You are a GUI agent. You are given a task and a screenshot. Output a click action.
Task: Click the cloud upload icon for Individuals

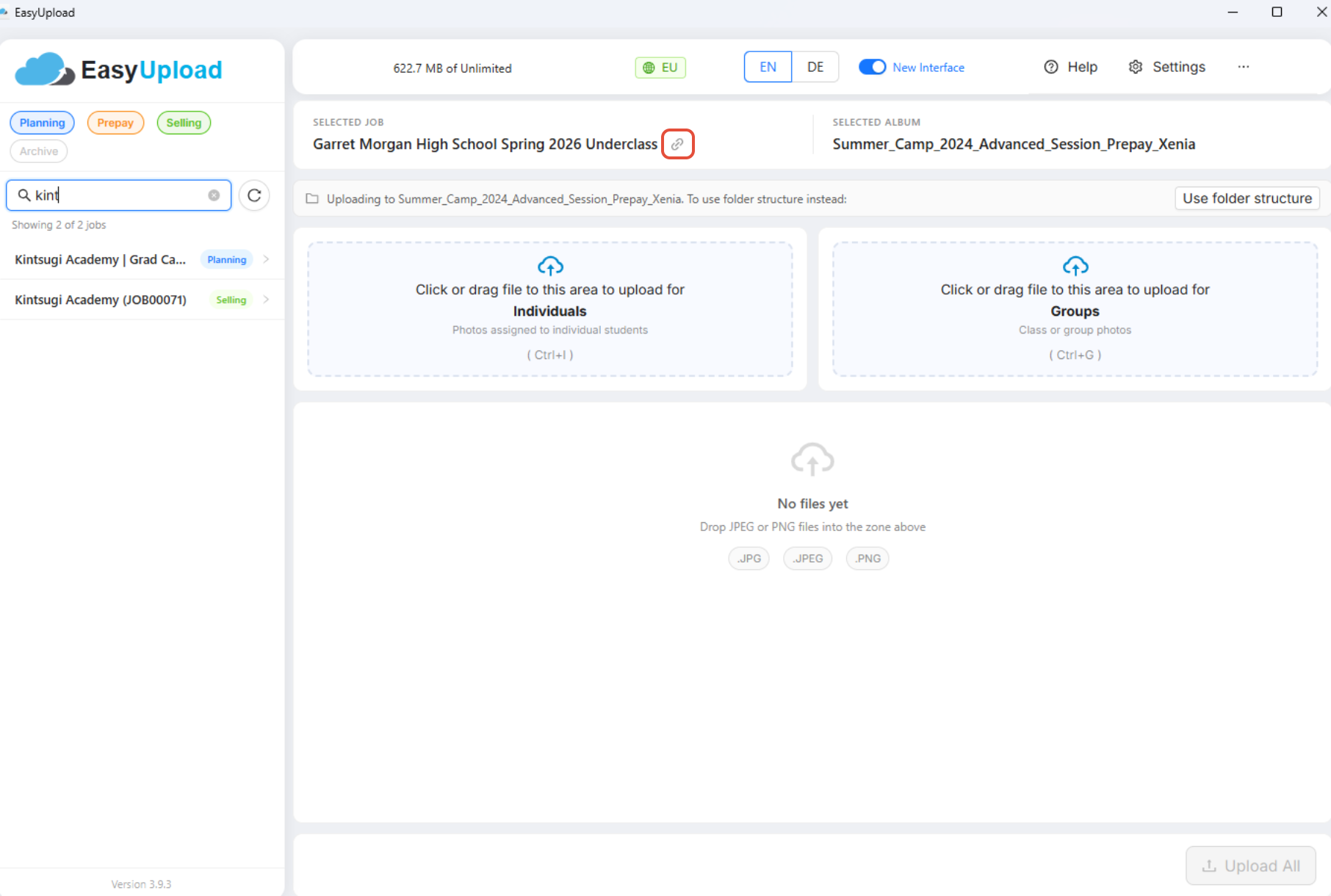click(550, 266)
